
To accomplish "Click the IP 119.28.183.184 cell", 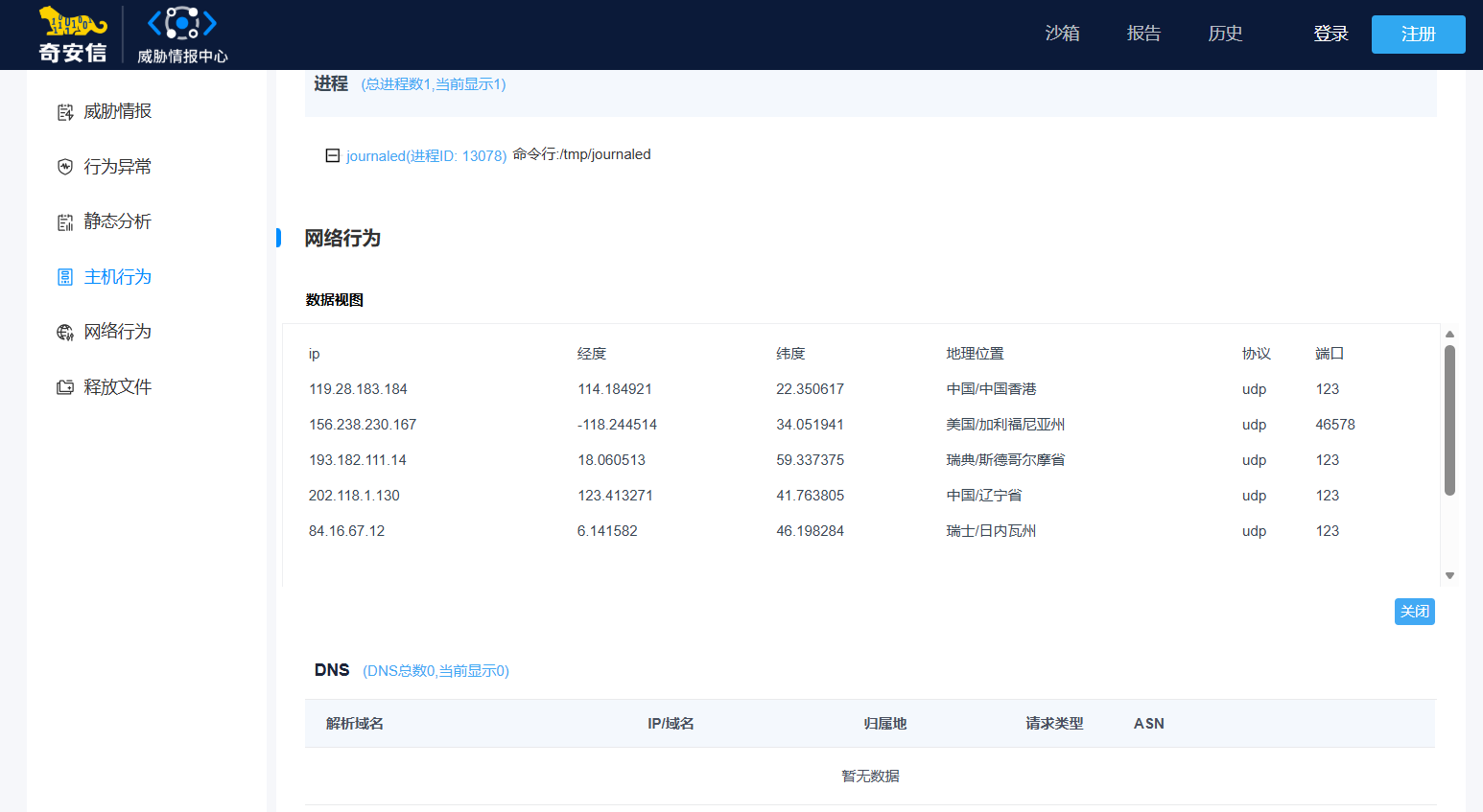I will tap(358, 389).
